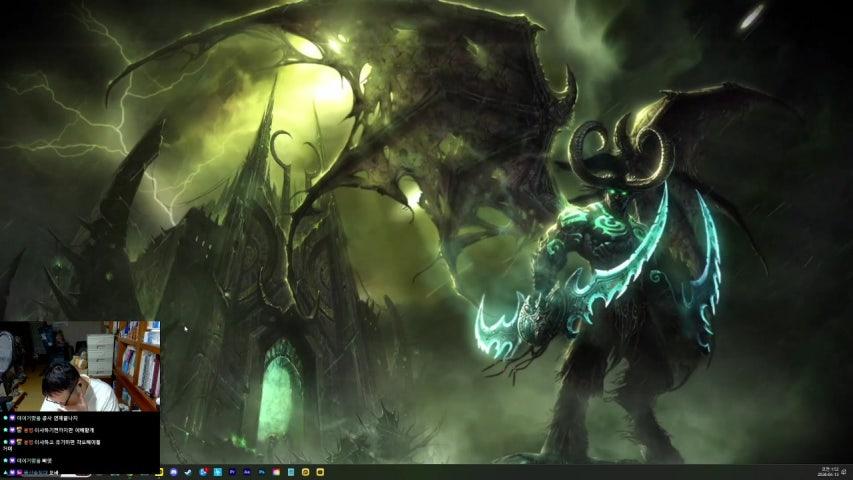Open the teal document icon in taskbar
The image size is (853, 480).
pyautogui.click(x=290, y=471)
